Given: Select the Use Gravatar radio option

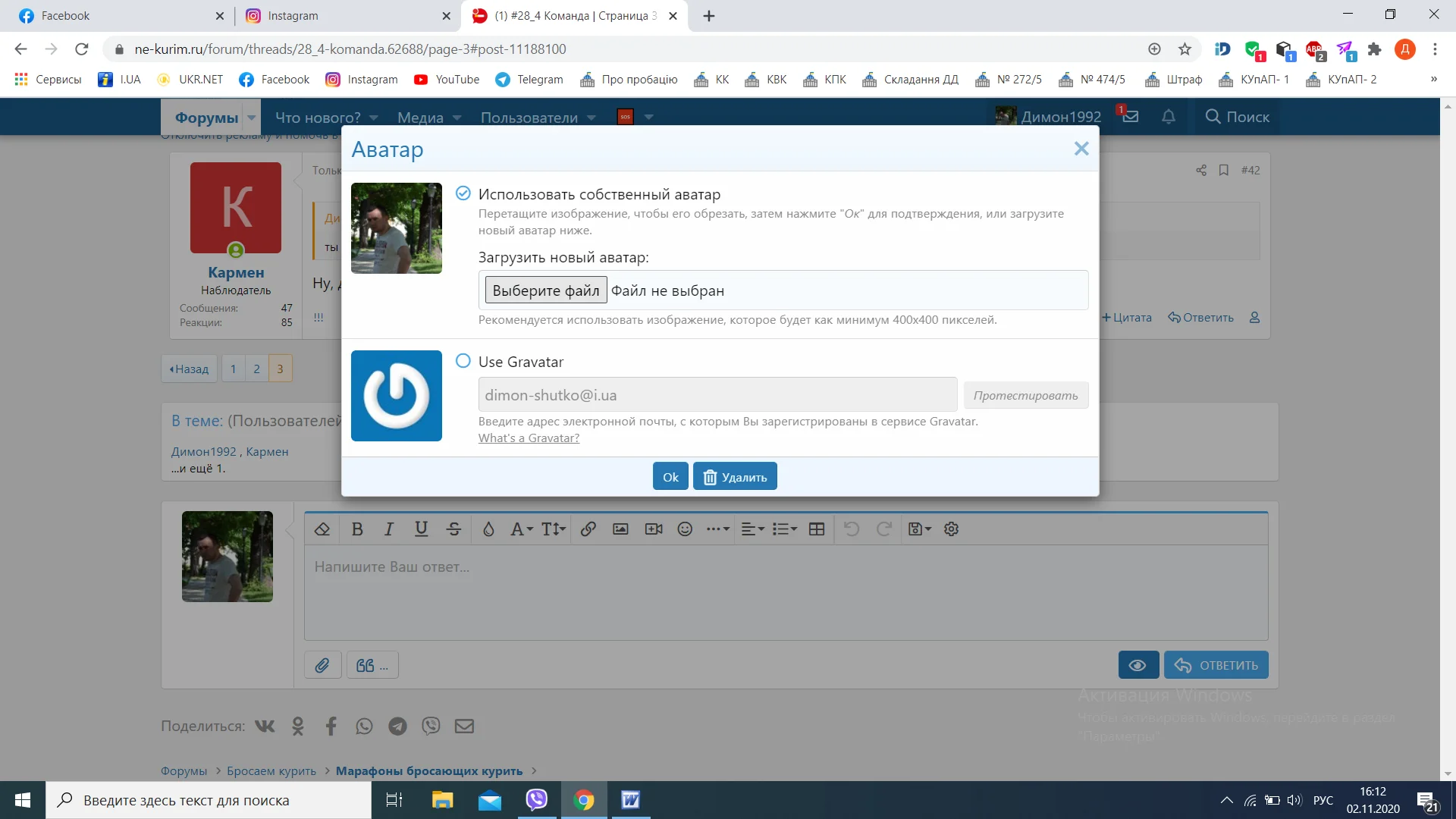Looking at the screenshot, I should pos(463,362).
